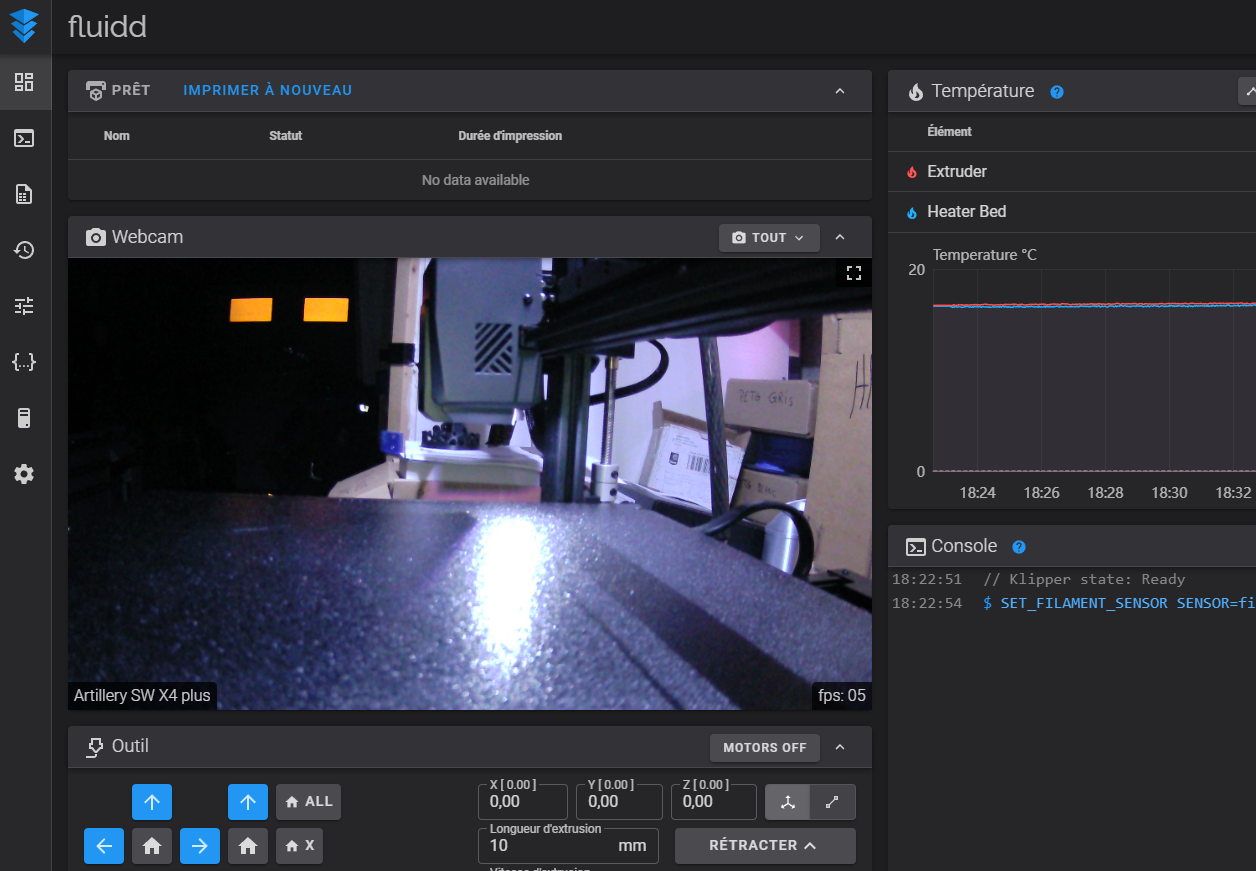This screenshot has width=1256, height=871.
Task: Open the Console page from the sidebar
Action: pyautogui.click(x=24, y=138)
